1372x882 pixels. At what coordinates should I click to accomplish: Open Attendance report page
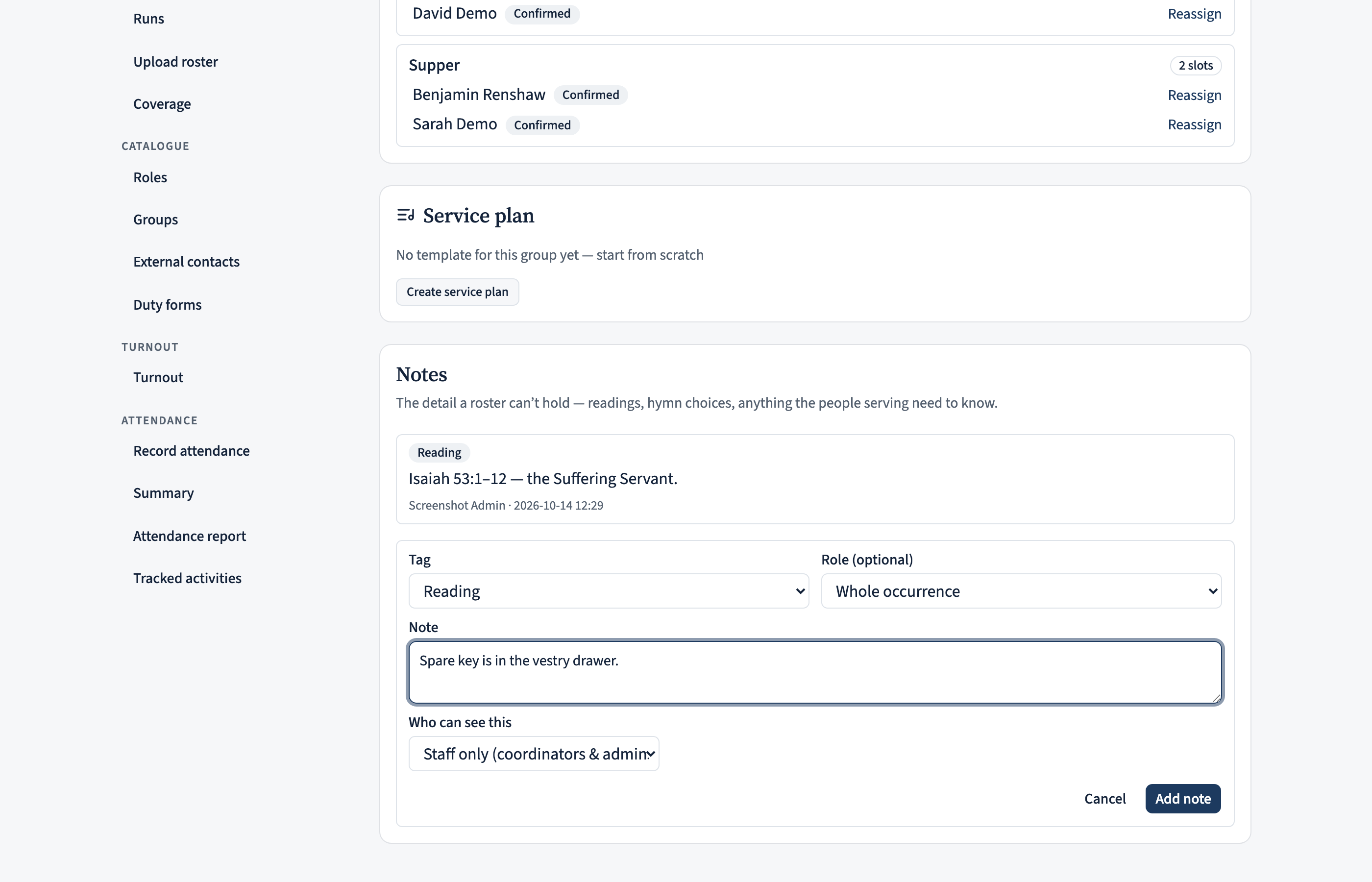[x=189, y=536]
